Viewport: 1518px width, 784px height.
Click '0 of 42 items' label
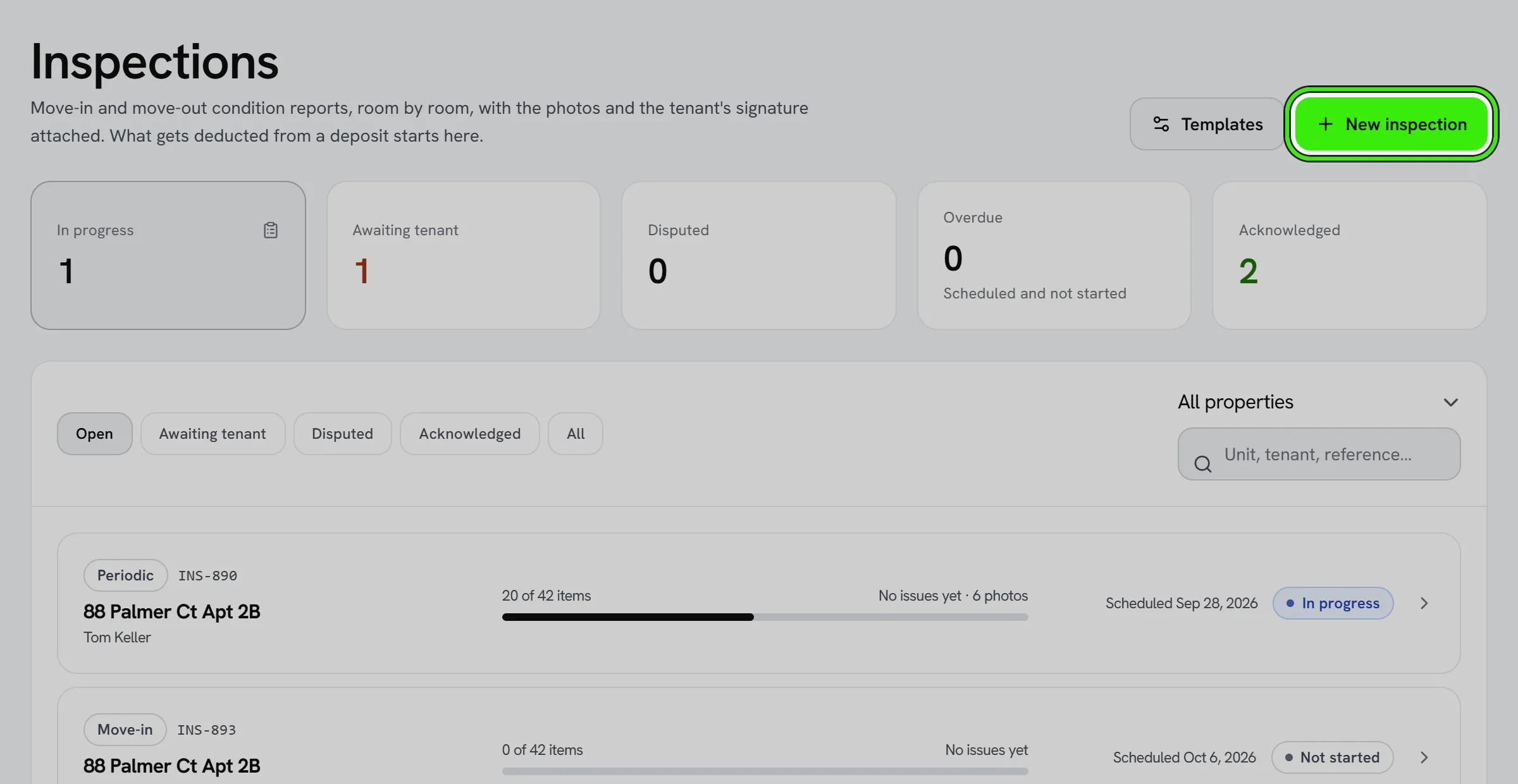click(x=543, y=750)
